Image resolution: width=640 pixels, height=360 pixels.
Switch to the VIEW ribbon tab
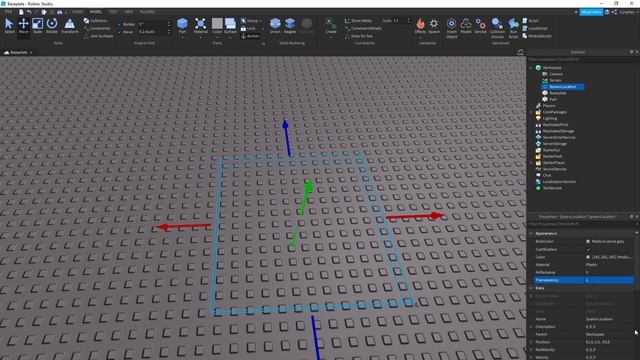[x=128, y=12]
